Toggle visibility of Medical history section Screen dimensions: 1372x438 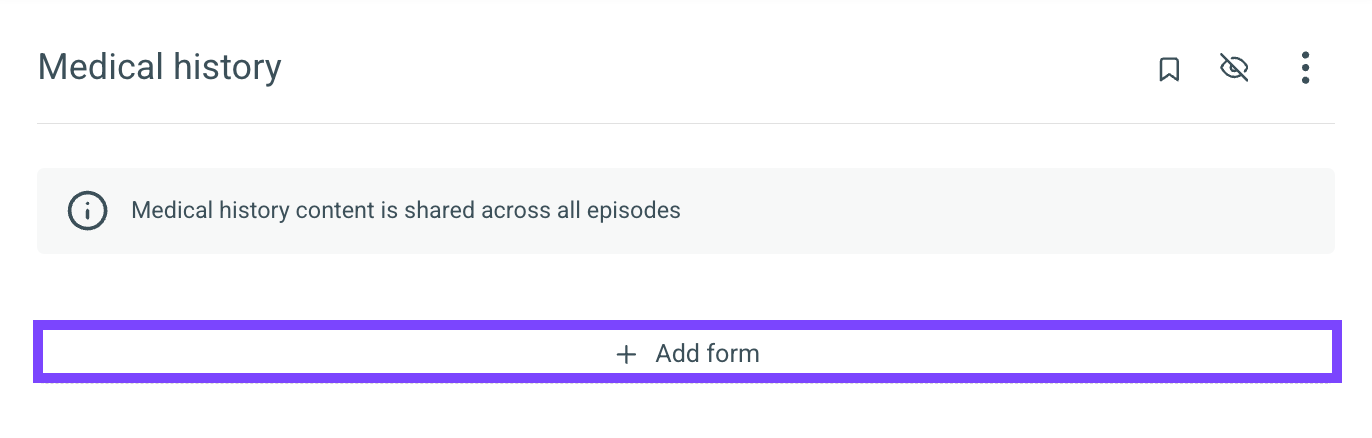[x=1235, y=68]
